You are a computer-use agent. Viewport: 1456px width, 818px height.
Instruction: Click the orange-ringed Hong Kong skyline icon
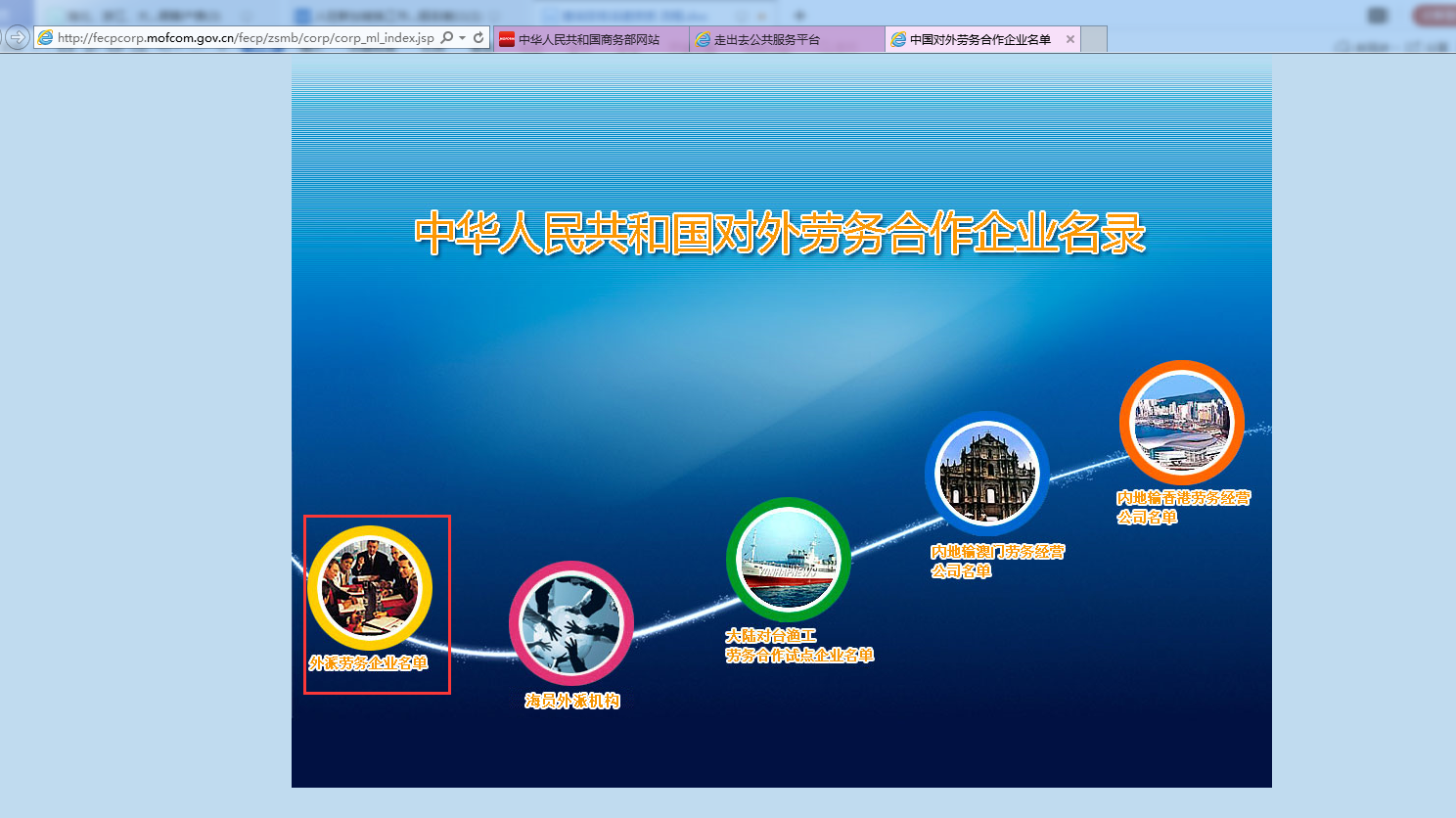point(1181,423)
